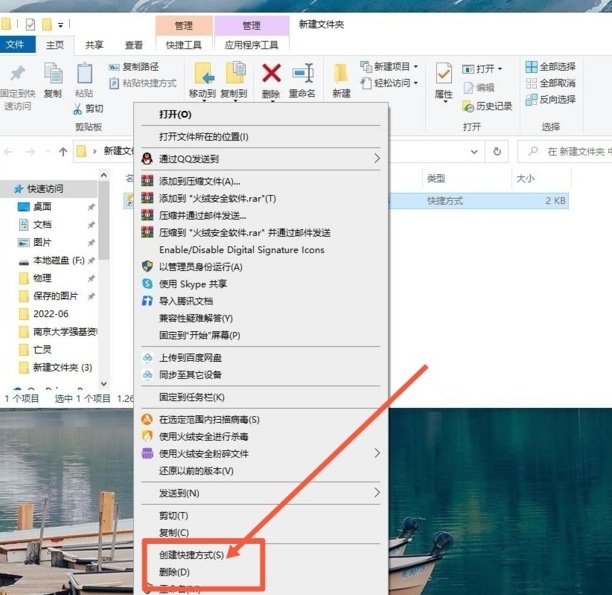Click the Move to (移动到) ribbon icon
Viewport: 612px width, 595px height.
[x=203, y=74]
